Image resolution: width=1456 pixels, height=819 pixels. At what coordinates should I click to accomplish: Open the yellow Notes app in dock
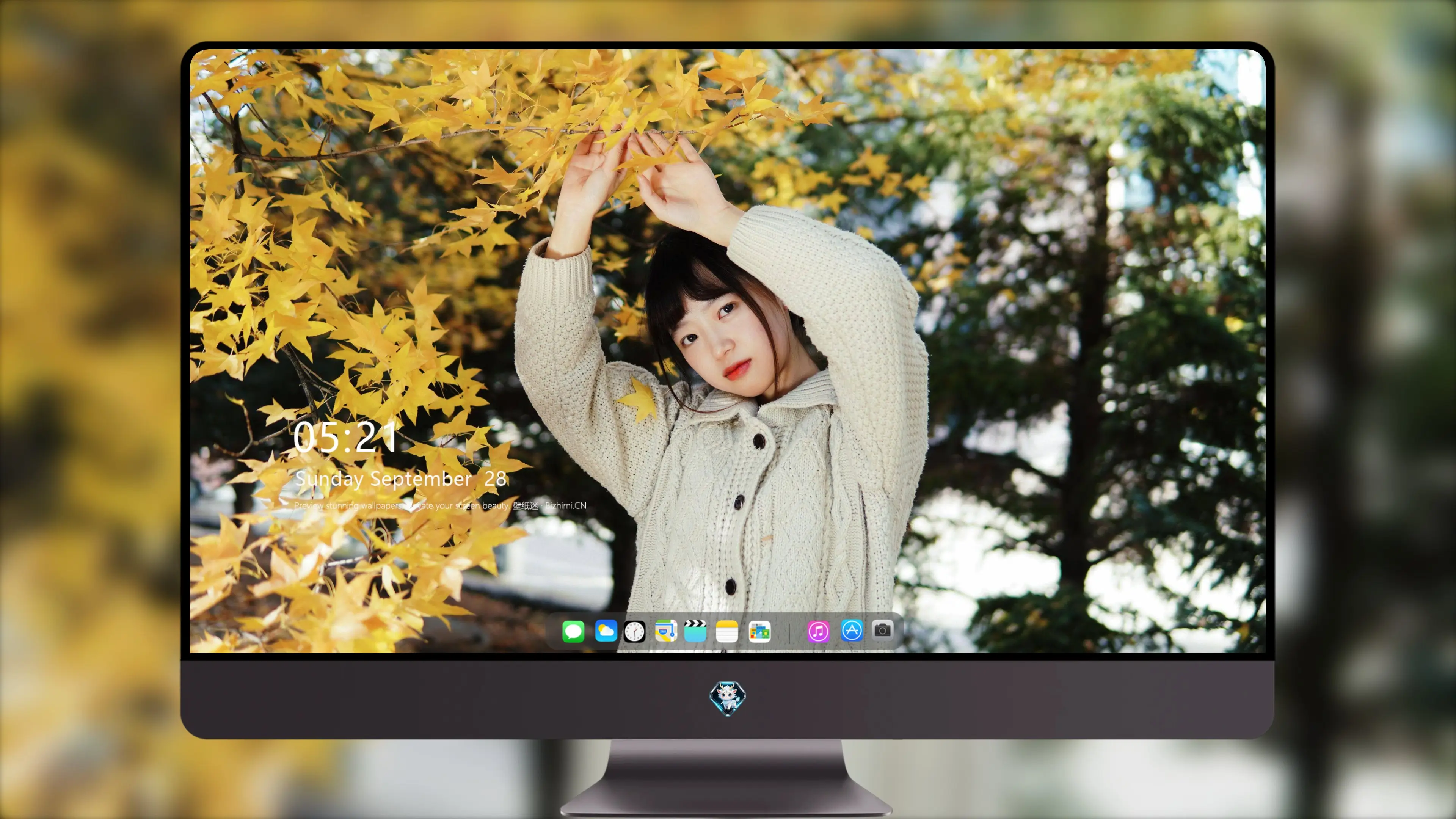pos(727,631)
